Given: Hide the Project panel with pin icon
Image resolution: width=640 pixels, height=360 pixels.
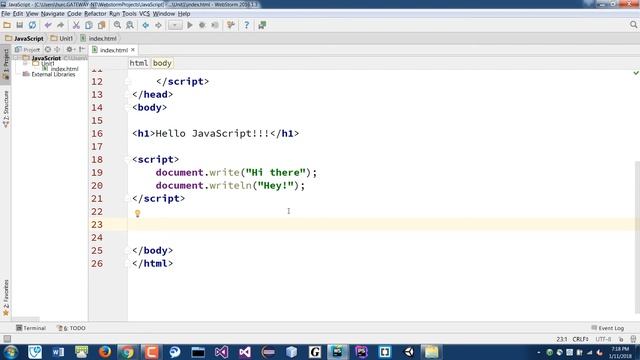Looking at the screenshot, I should pos(82,49).
